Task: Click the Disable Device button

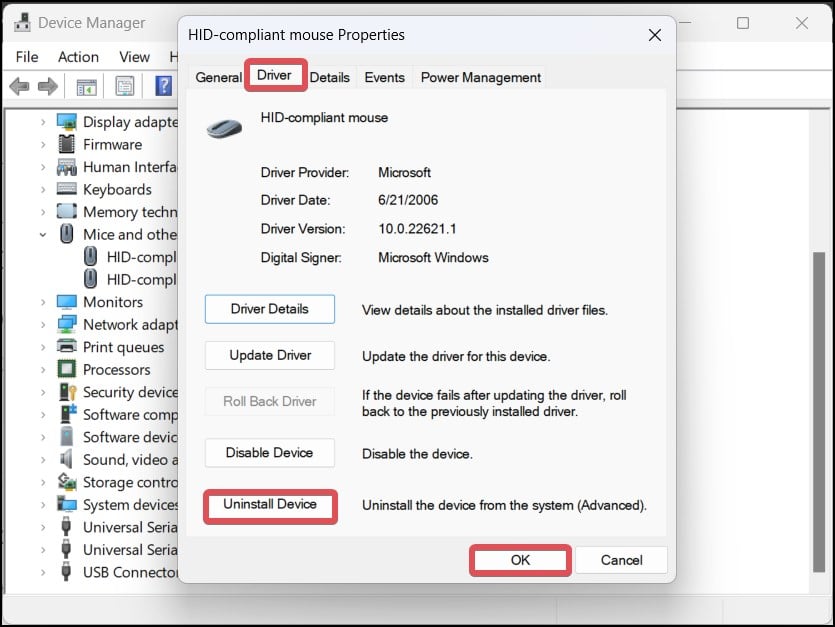Action: (x=269, y=453)
